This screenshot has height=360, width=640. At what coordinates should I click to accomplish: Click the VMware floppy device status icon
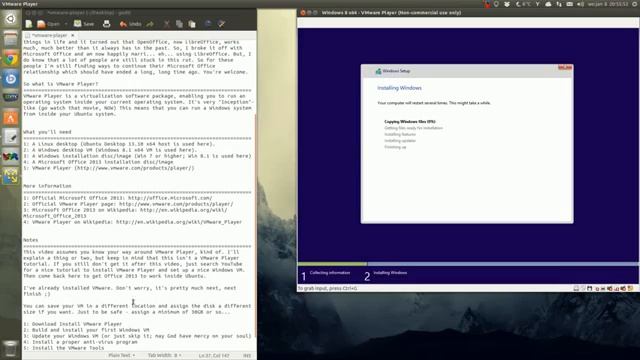(x=590, y=288)
